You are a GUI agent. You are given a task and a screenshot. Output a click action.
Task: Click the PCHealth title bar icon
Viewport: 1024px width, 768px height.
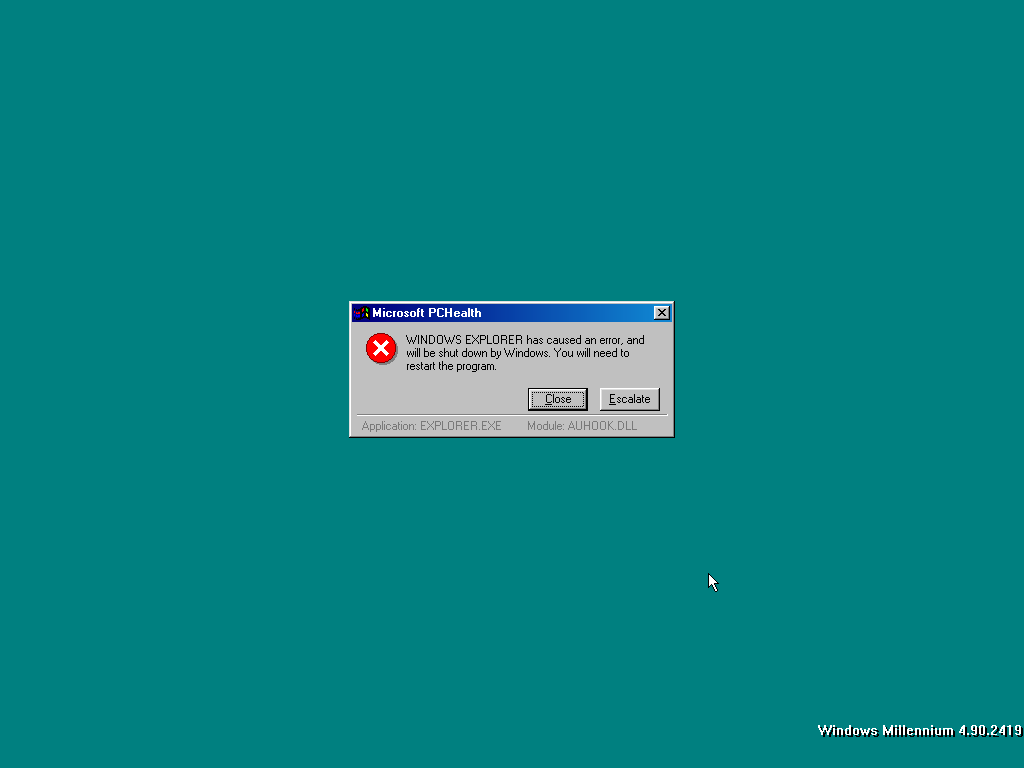[x=361, y=313]
